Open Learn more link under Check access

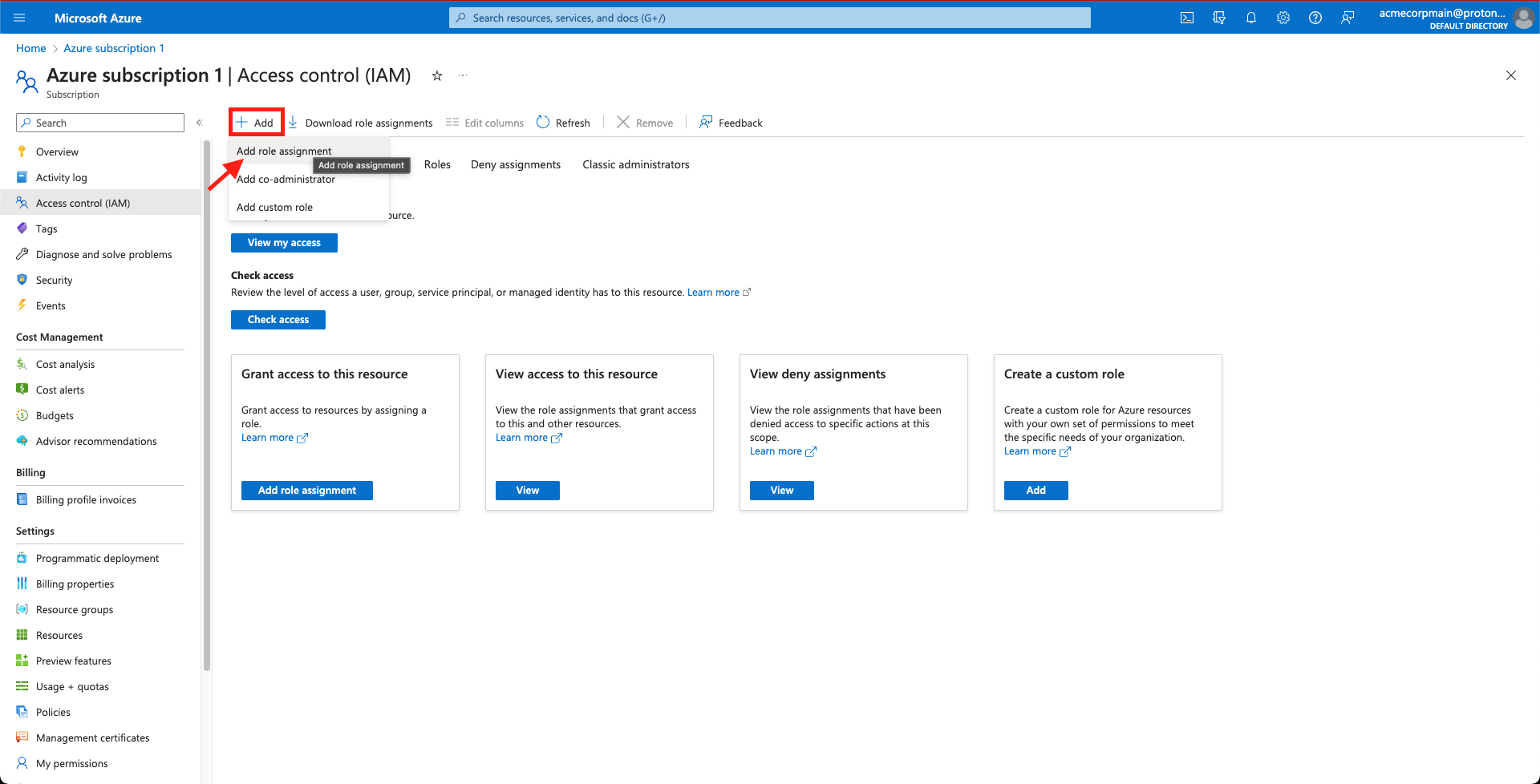[x=719, y=293]
